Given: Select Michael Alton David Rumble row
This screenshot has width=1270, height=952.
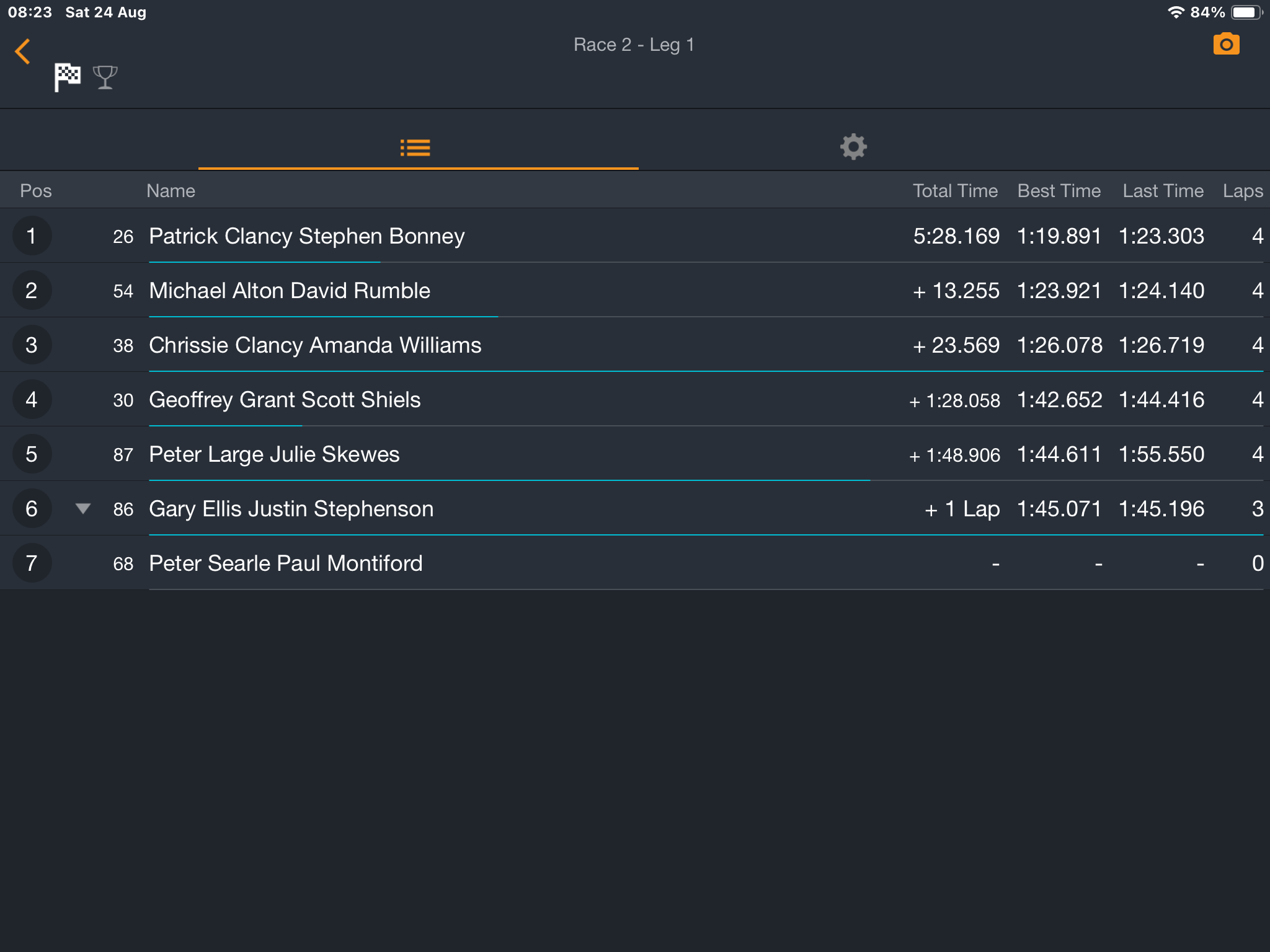Looking at the screenshot, I should 635,290.
